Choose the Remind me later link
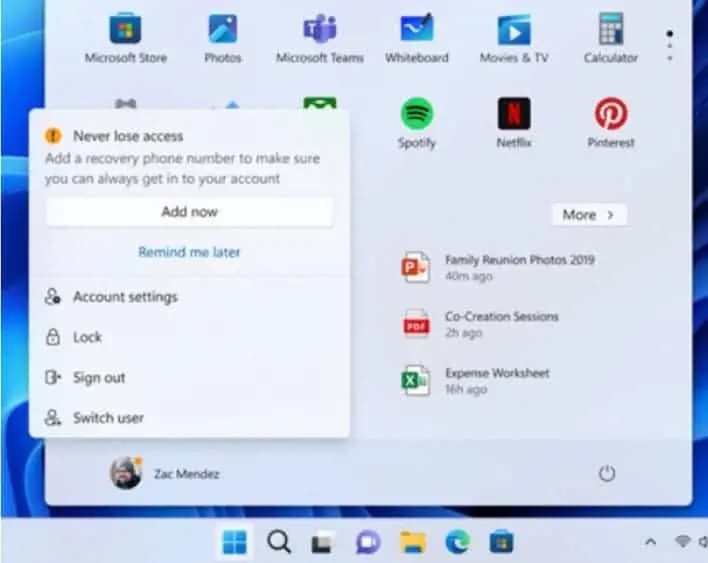Viewport: 708px width, 563px height. coord(189,252)
